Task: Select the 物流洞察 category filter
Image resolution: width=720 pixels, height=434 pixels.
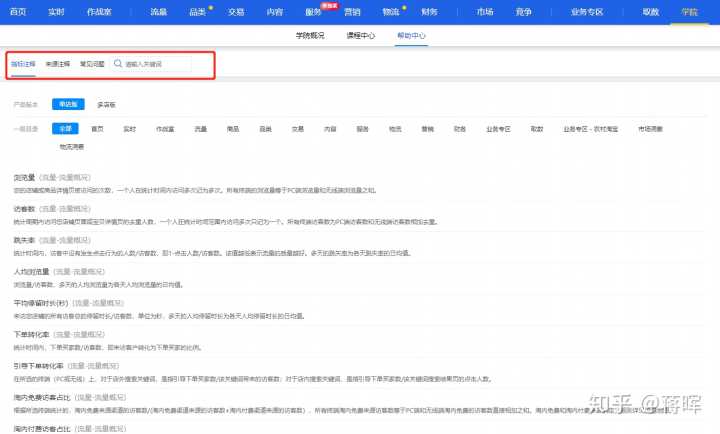Action: (x=72, y=147)
